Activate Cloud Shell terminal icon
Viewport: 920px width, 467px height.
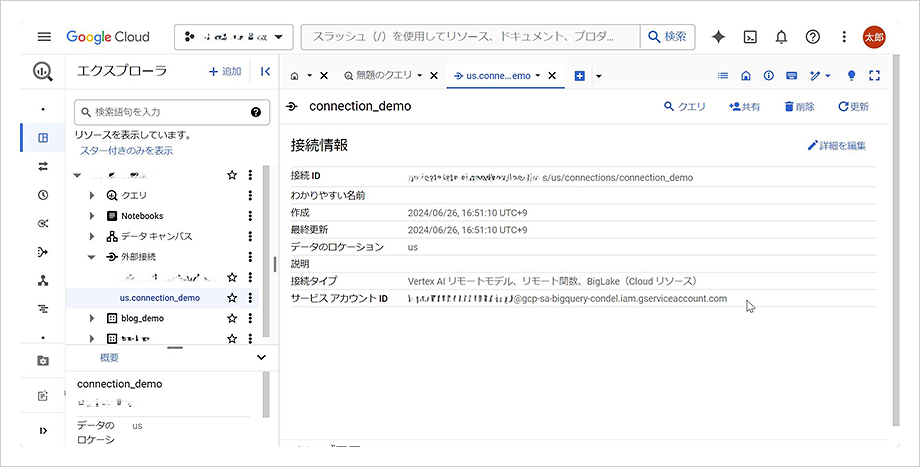click(x=750, y=37)
